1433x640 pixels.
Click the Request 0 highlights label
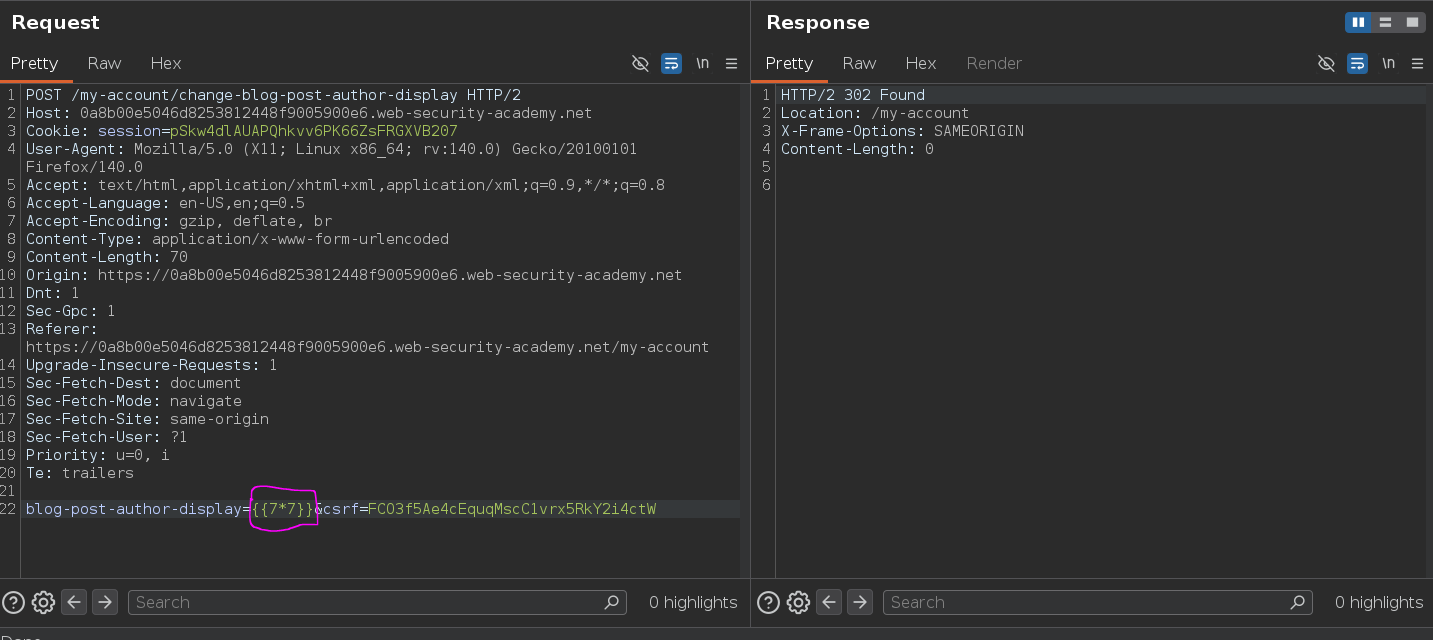(693, 602)
